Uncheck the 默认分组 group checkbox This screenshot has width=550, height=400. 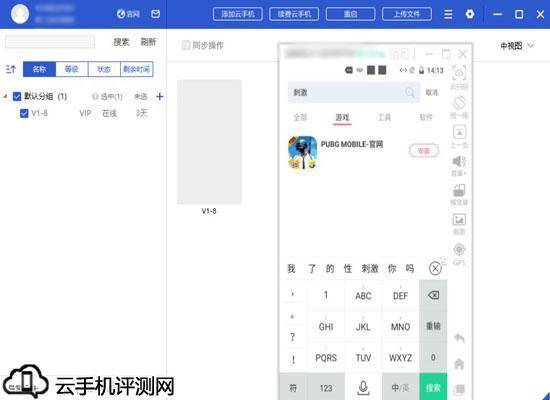[x=17, y=96]
